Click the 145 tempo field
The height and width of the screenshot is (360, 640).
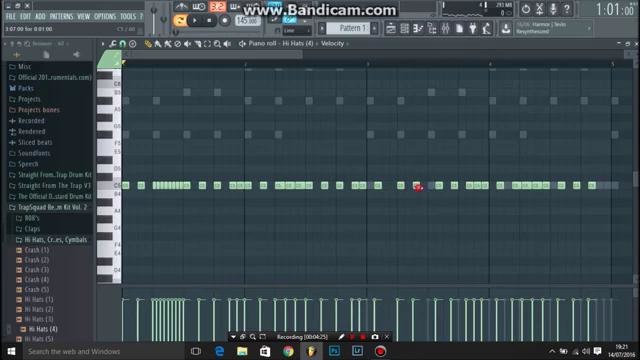click(247, 20)
